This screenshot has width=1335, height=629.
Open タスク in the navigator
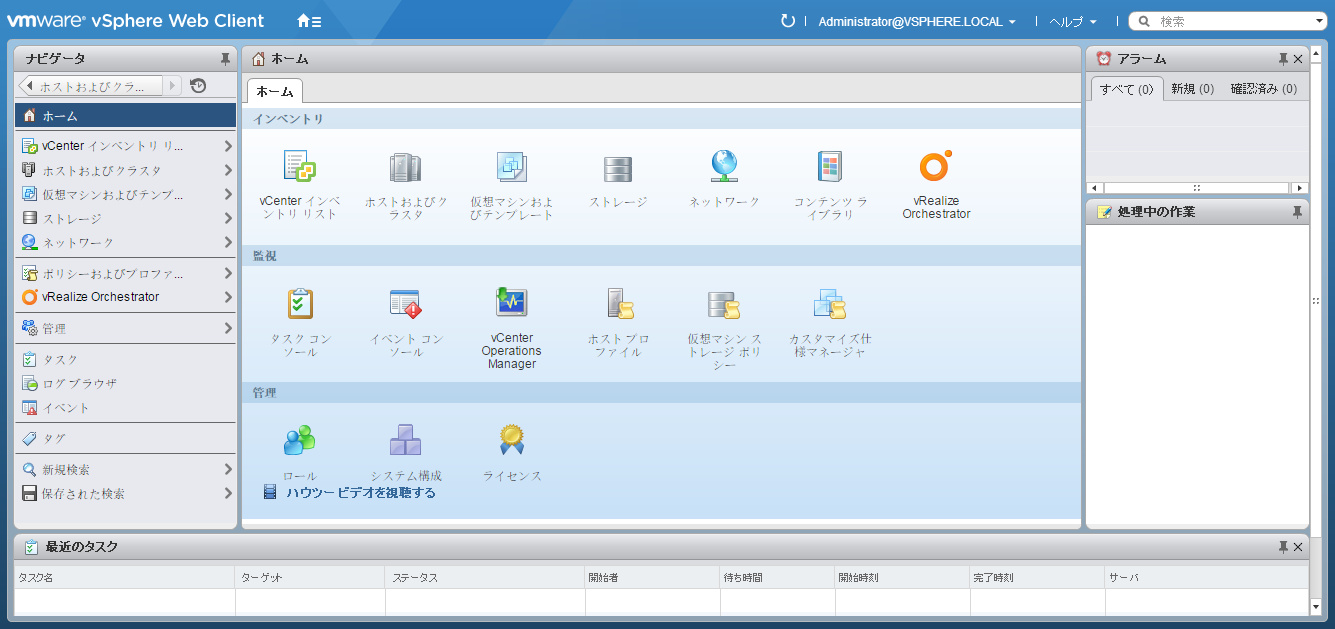pos(126,359)
